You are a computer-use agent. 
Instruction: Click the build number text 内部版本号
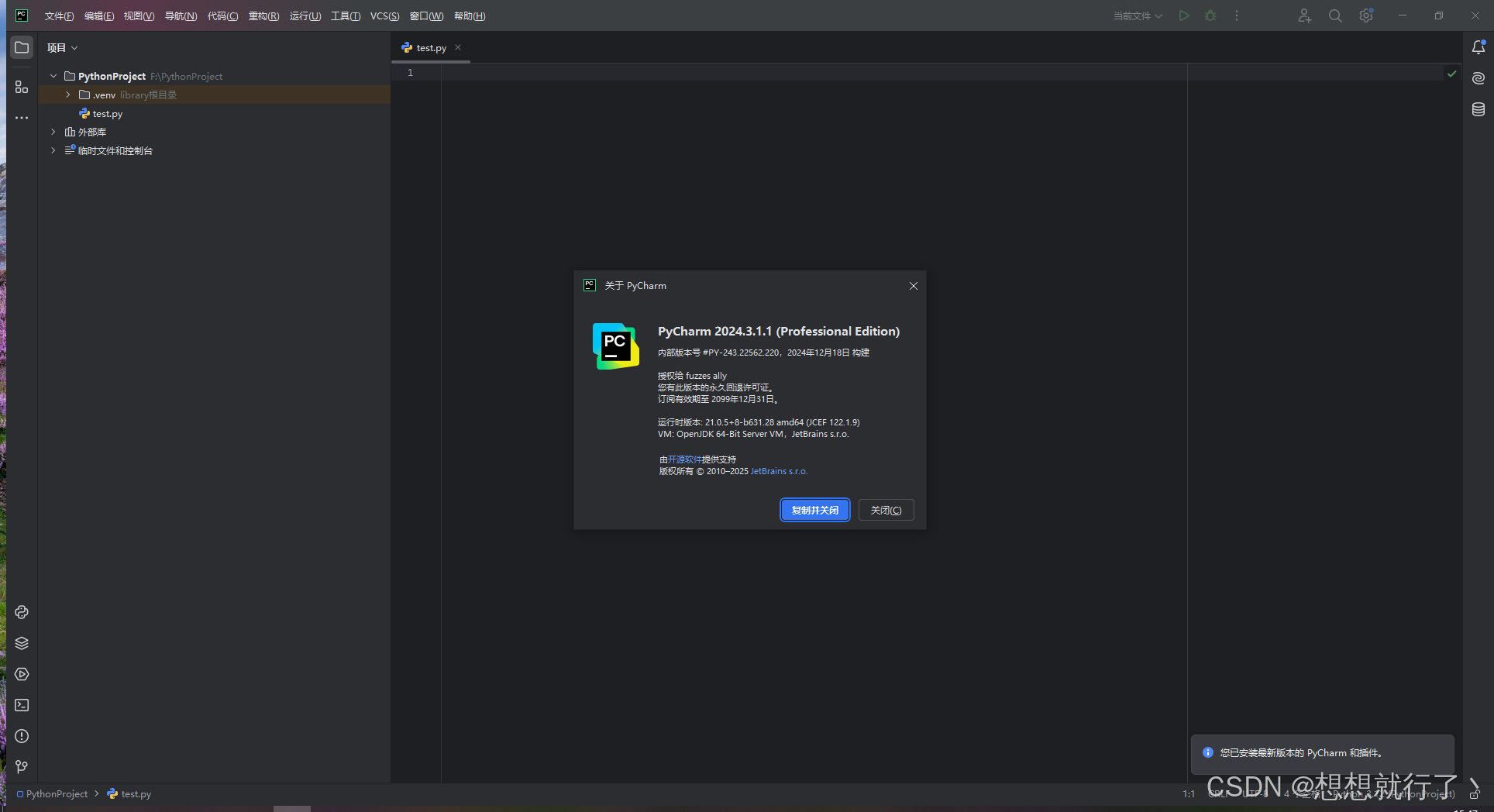point(763,353)
